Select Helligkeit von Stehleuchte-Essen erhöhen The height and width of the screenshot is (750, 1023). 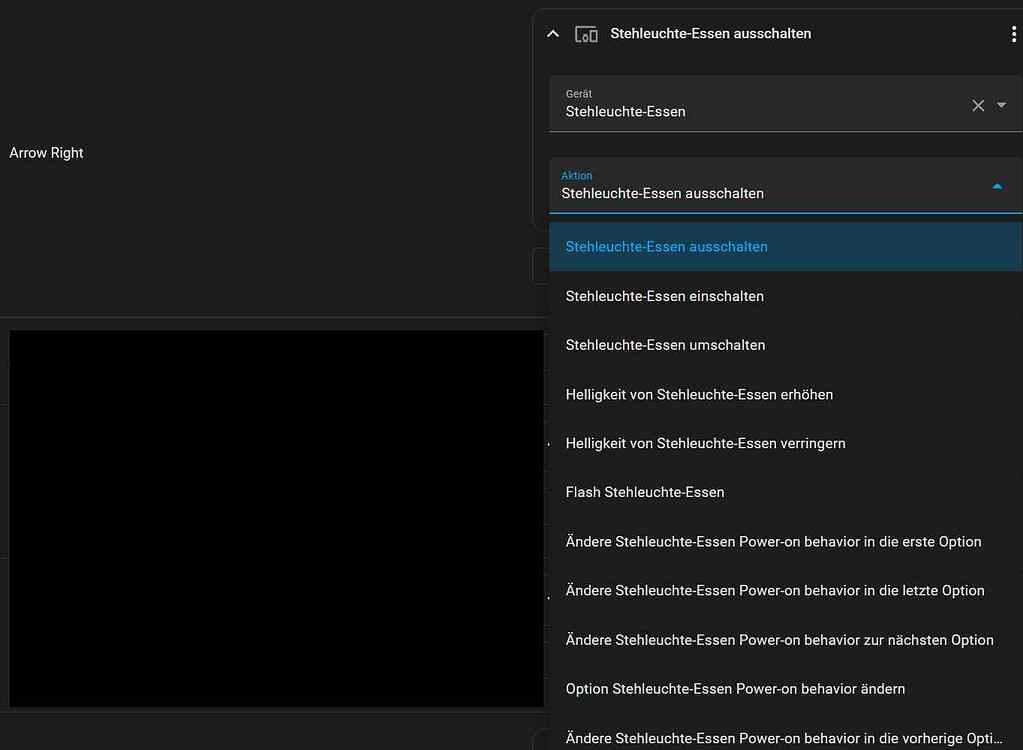pos(786,395)
